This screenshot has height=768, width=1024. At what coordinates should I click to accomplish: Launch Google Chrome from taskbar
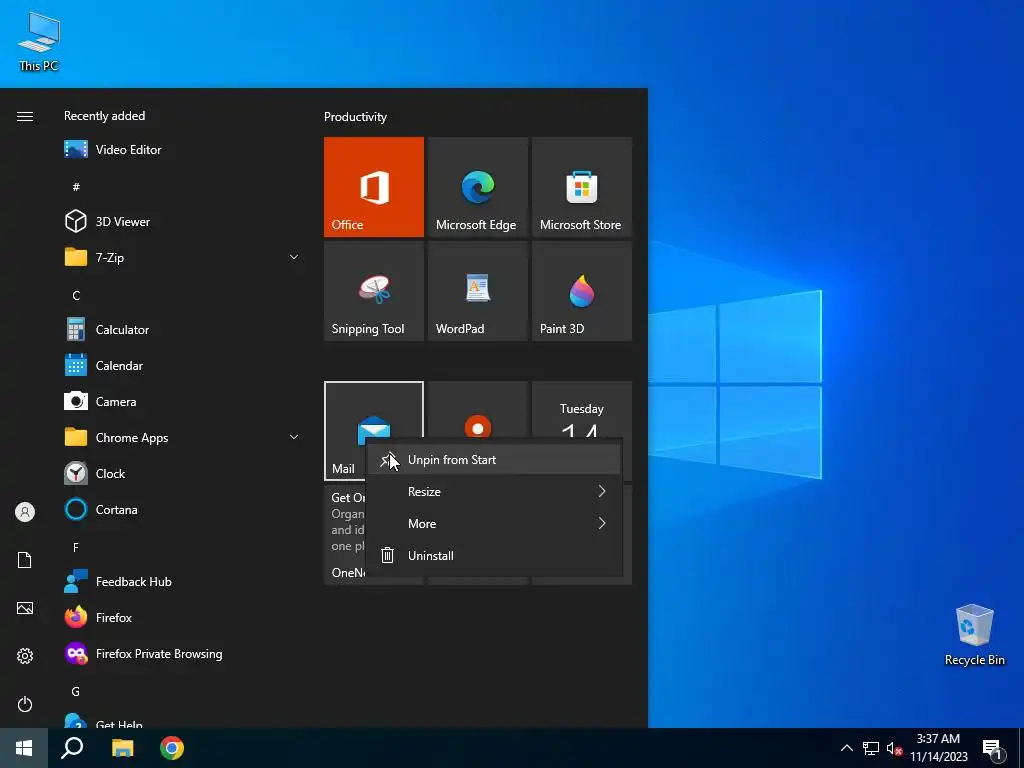click(172, 748)
